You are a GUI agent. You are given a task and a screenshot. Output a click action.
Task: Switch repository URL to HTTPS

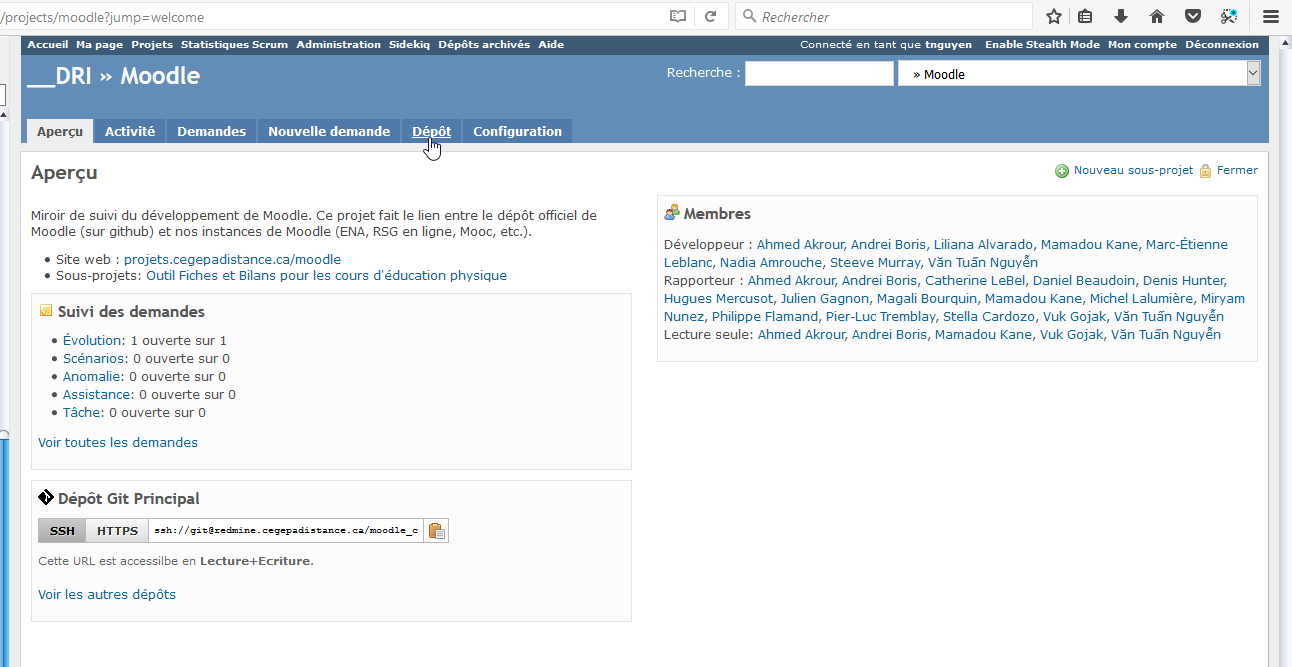[117, 530]
